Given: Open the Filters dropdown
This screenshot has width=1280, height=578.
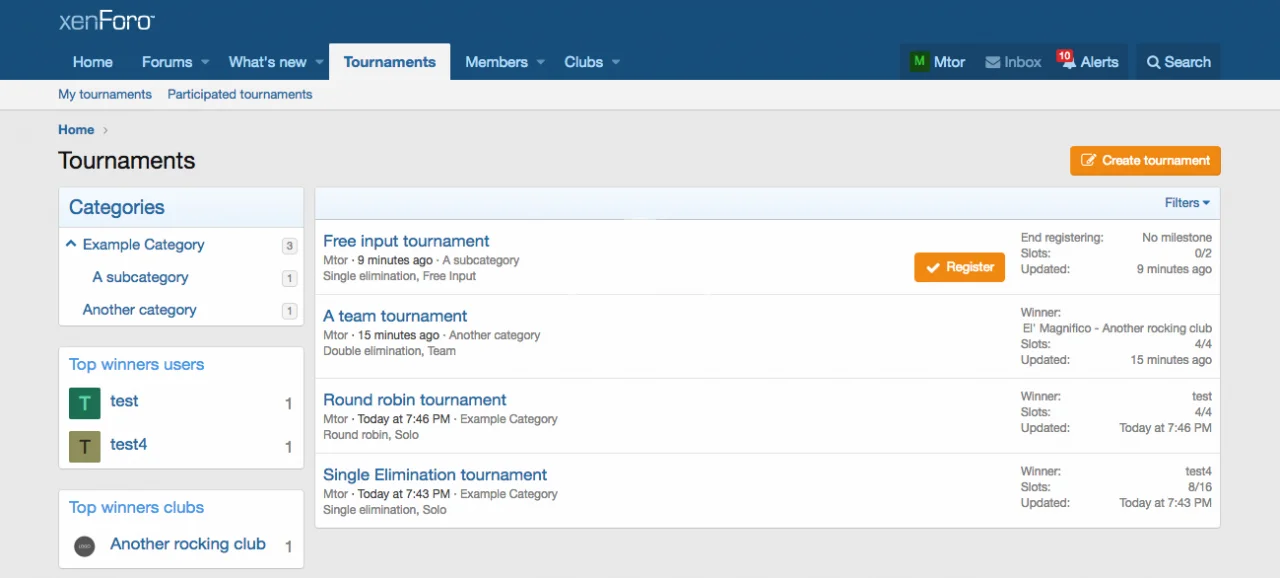Looking at the screenshot, I should (x=1187, y=203).
